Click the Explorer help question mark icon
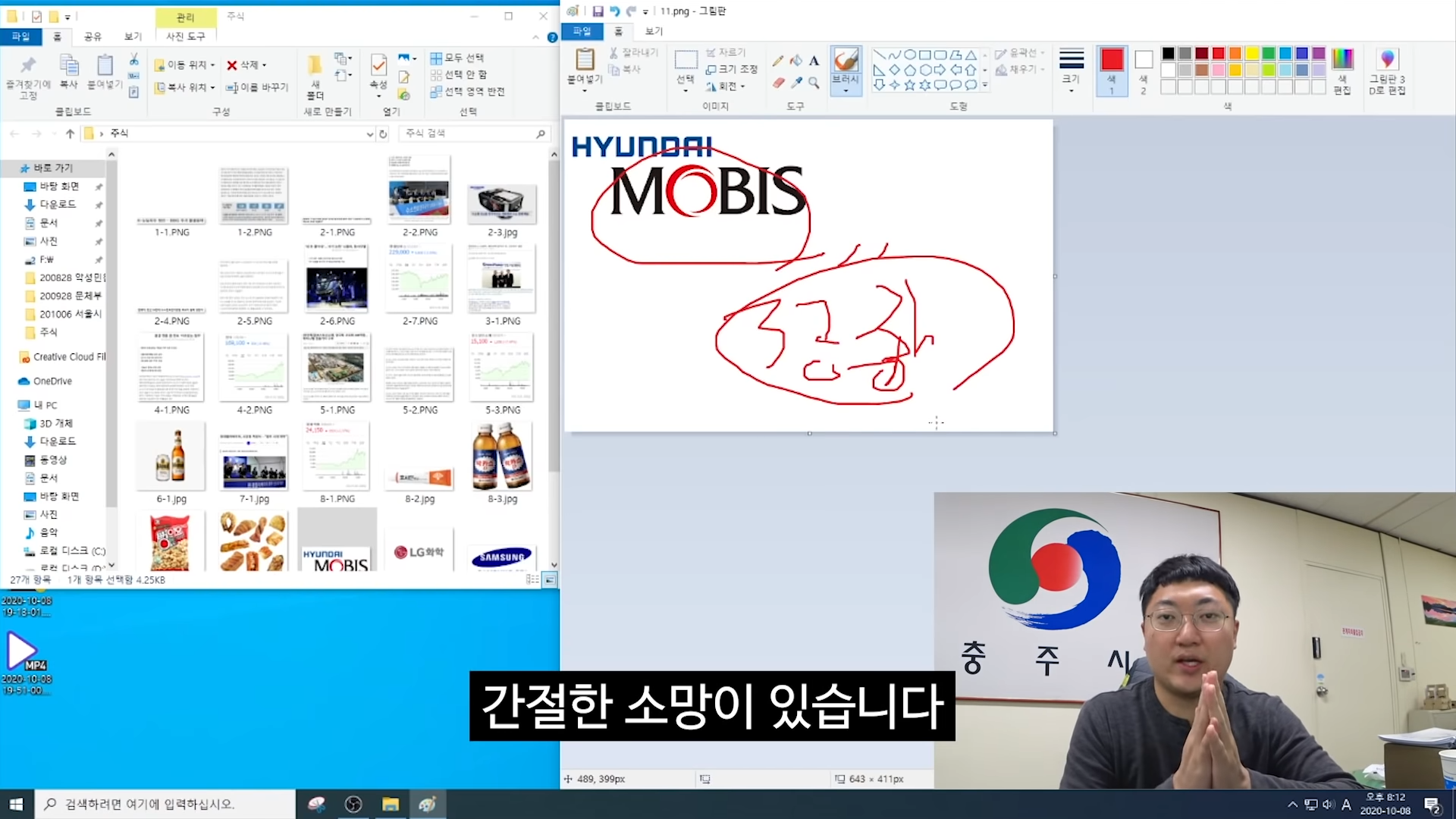 (552, 37)
